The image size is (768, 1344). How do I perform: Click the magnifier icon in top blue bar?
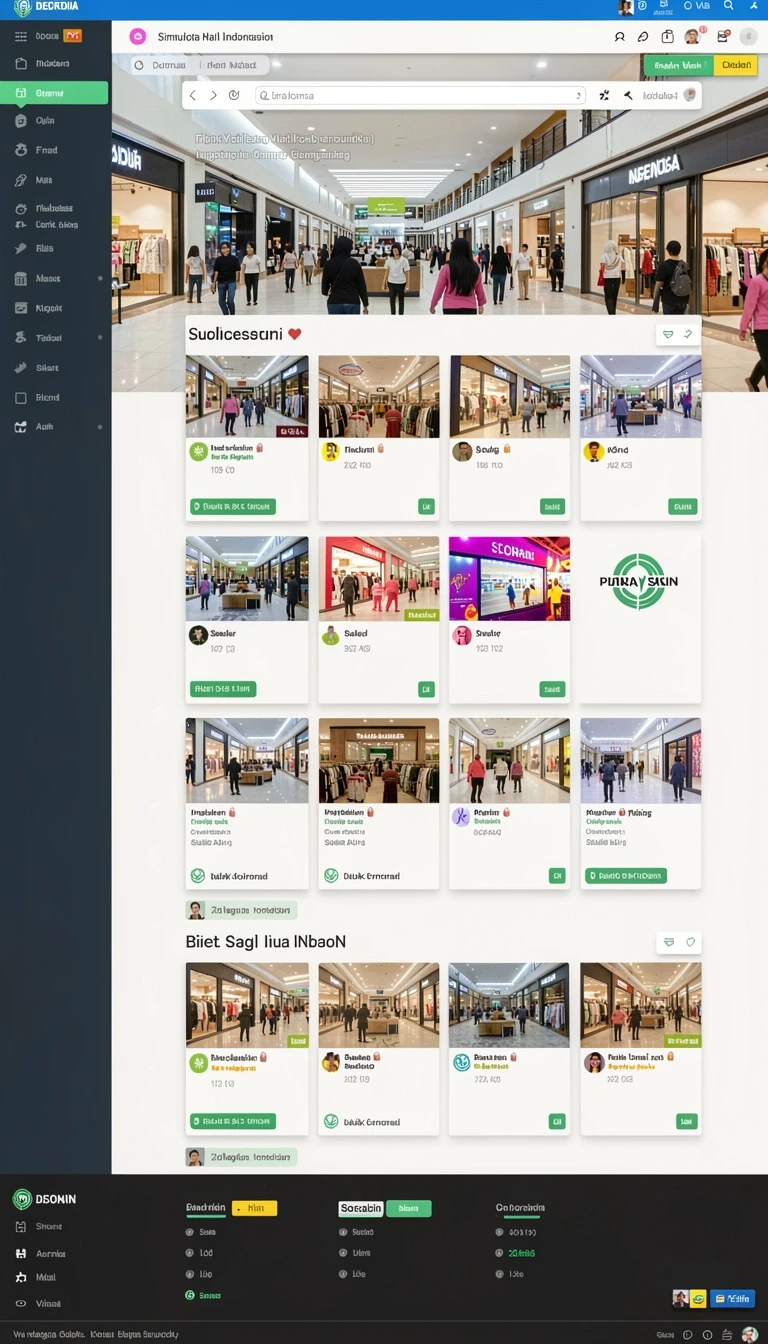[x=729, y=6]
